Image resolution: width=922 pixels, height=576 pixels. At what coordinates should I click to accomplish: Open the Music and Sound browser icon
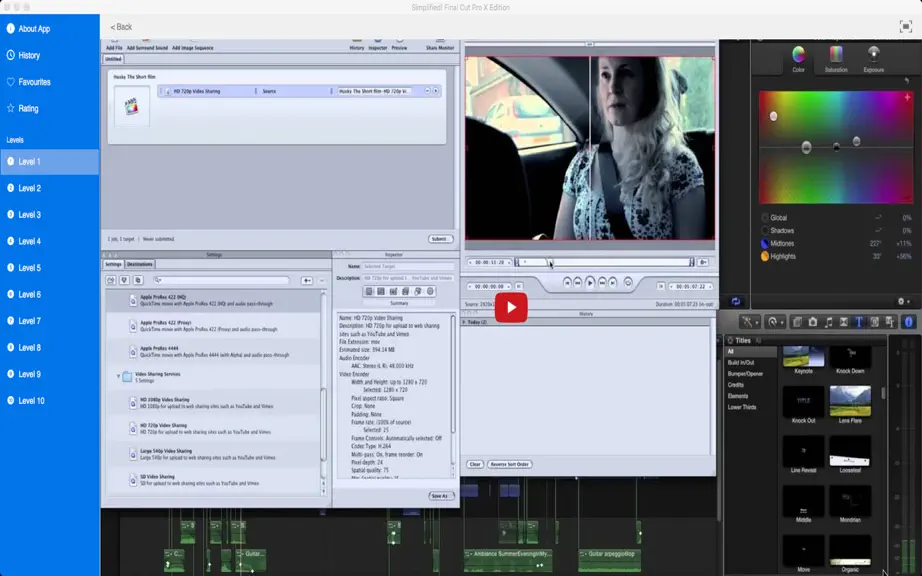829,322
